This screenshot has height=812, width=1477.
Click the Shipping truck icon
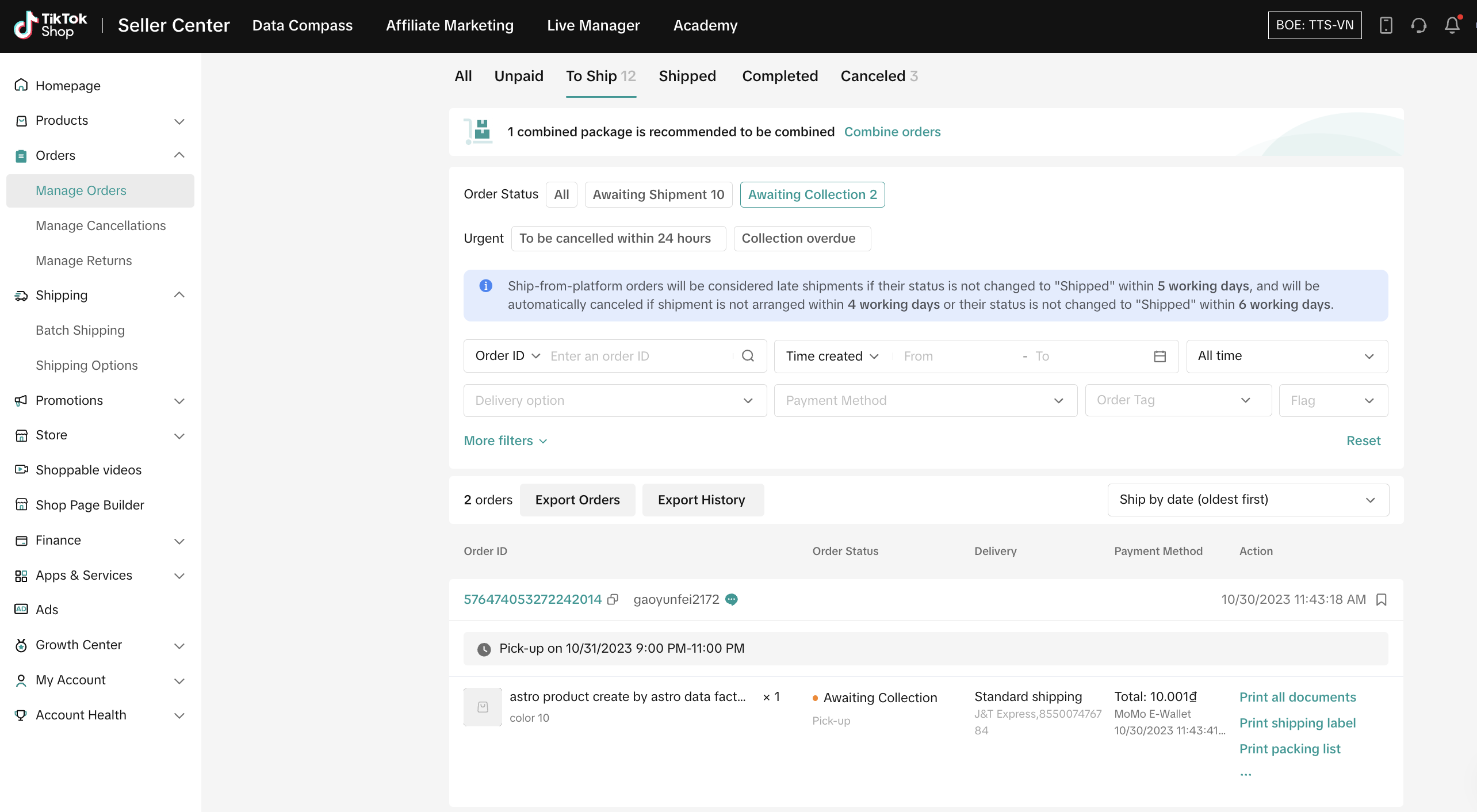click(x=21, y=296)
